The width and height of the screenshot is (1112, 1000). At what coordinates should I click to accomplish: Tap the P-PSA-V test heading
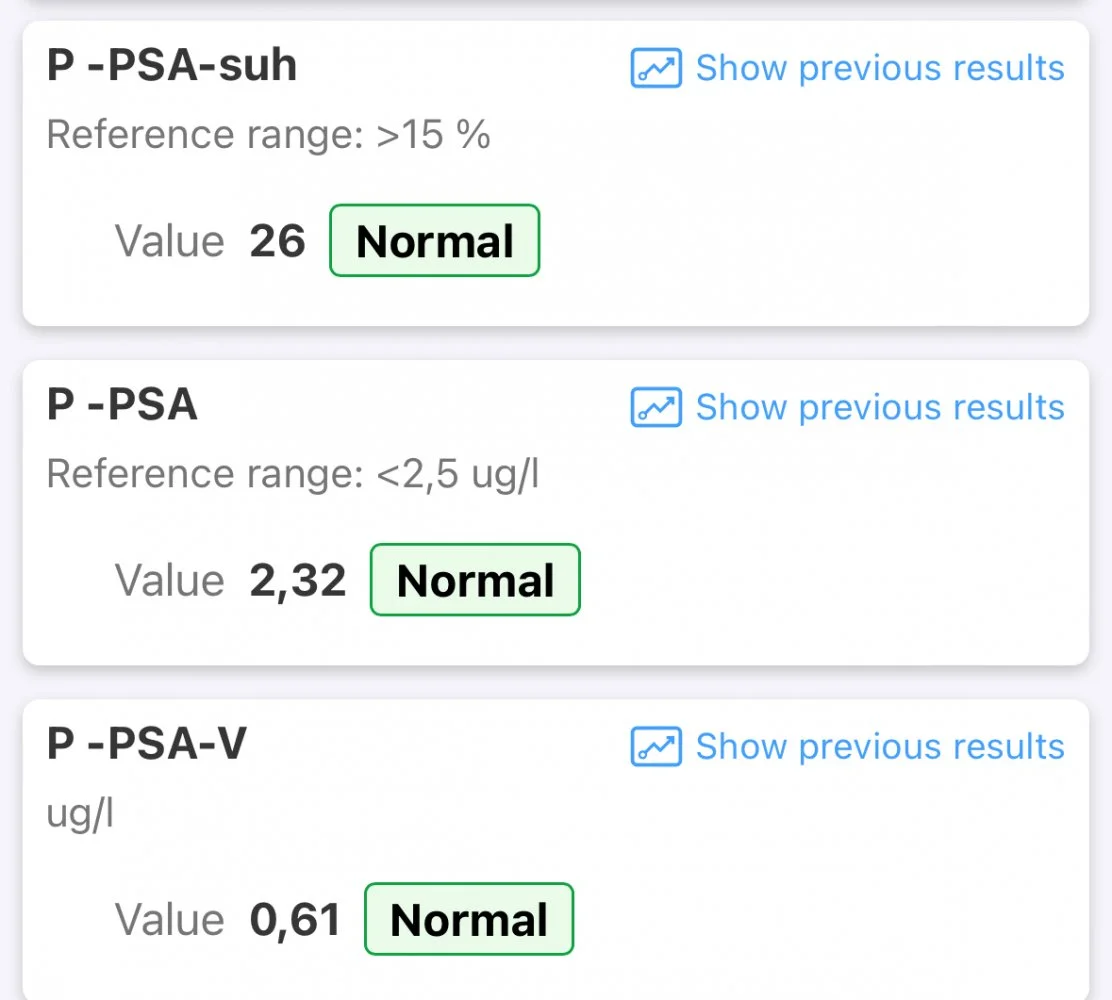click(x=146, y=744)
